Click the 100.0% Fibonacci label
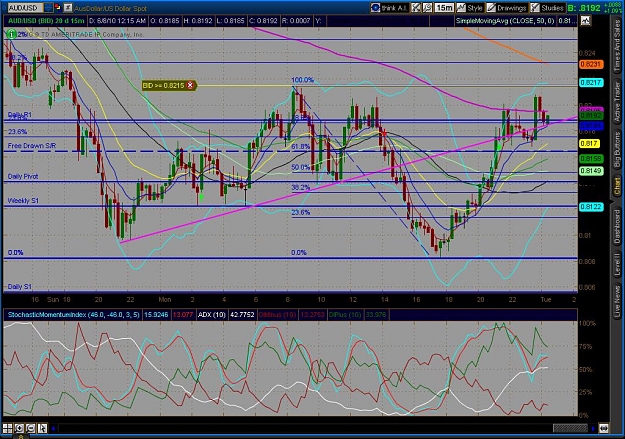Image resolution: width=625 pixels, height=439 pixels. coord(303,80)
